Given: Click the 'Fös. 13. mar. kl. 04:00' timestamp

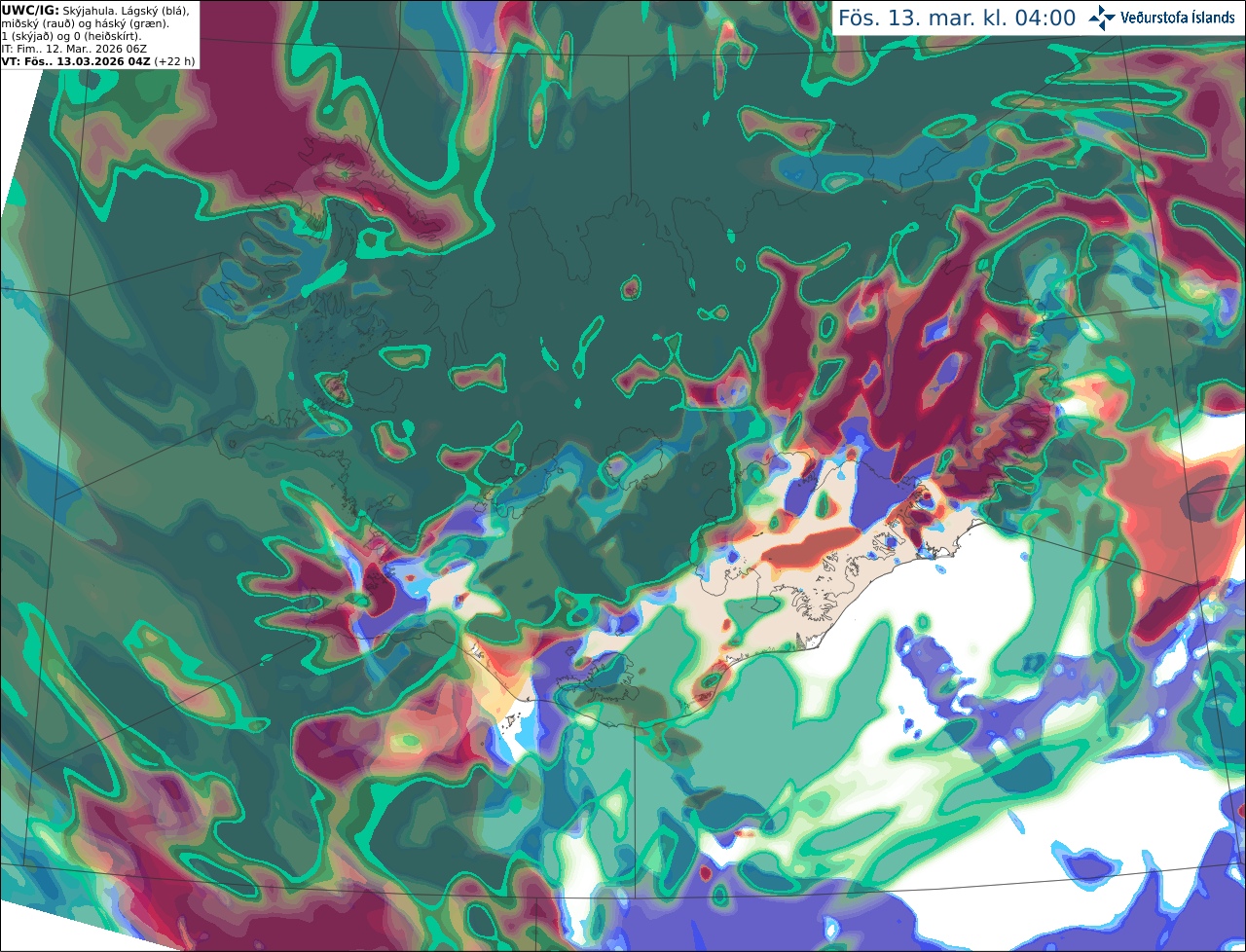Looking at the screenshot, I should [x=957, y=18].
